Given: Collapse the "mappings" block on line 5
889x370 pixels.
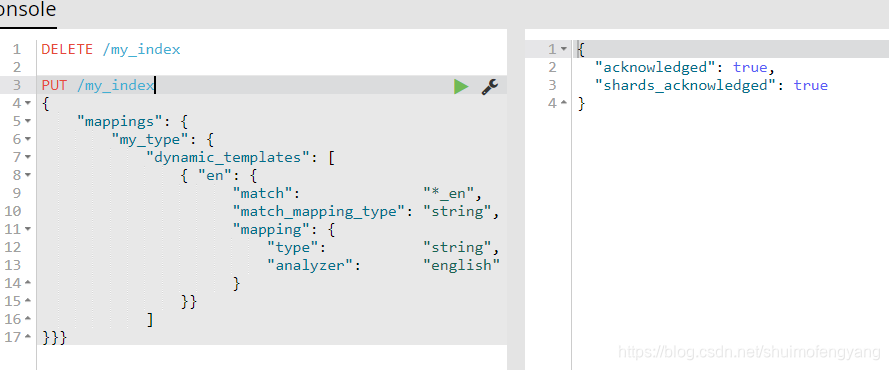Looking at the screenshot, I should click(28, 121).
